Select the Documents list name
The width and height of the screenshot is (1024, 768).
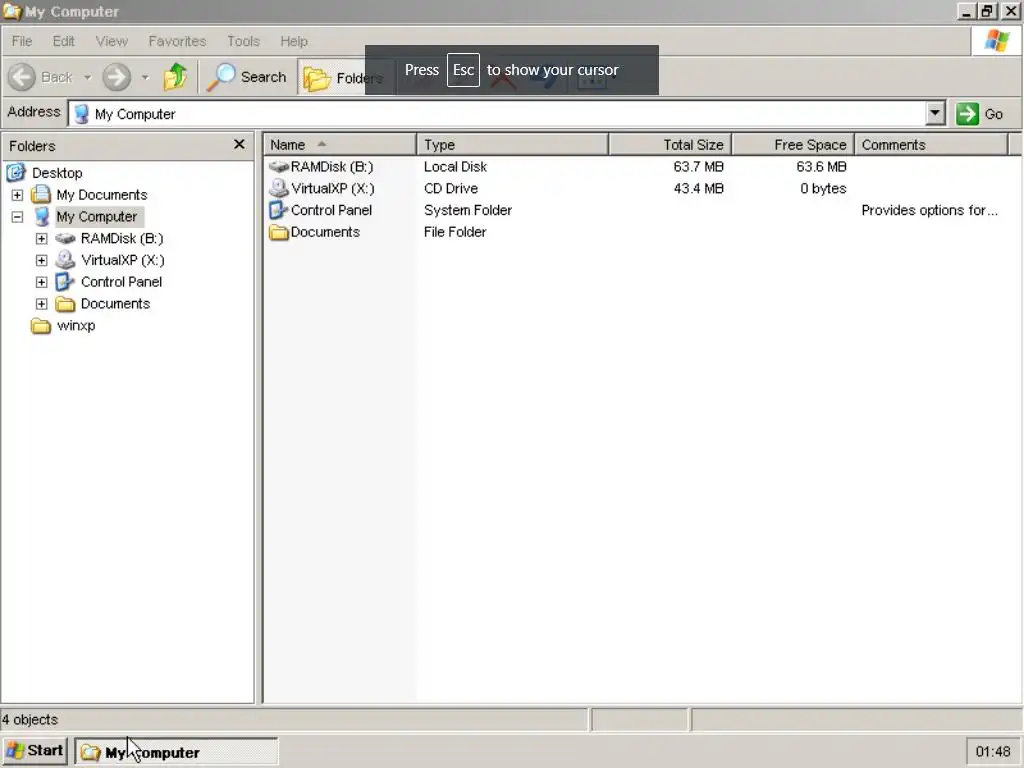(x=325, y=232)
